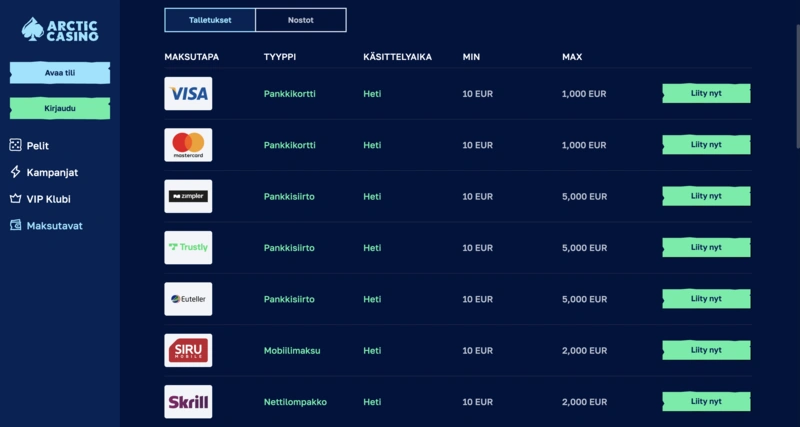Screen dimensions: 800x427
Task: Click the Arctic Casino logo
Action: (60, 29)
